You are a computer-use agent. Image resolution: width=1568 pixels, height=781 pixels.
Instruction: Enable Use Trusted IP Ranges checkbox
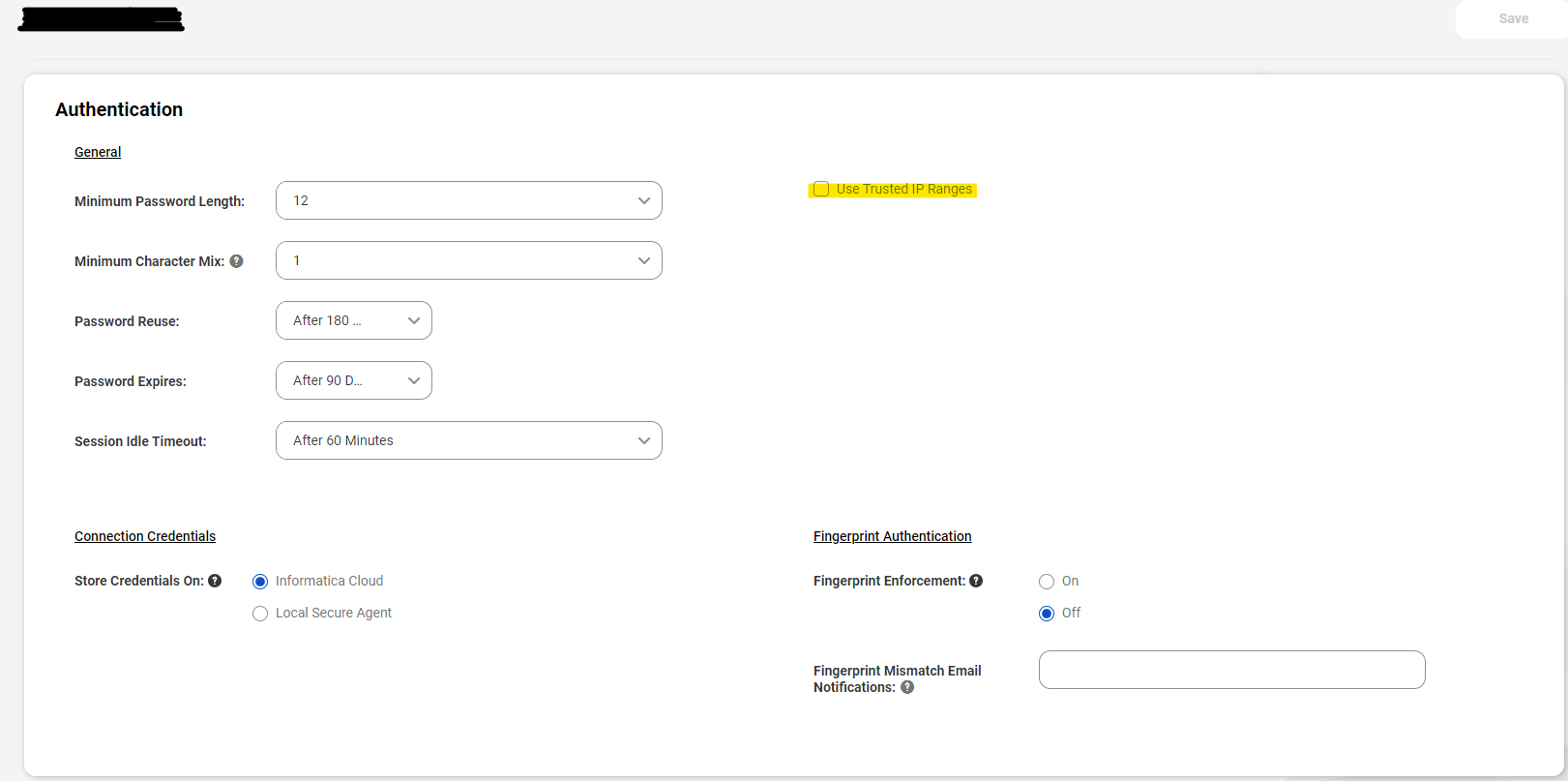coord(821,189)
